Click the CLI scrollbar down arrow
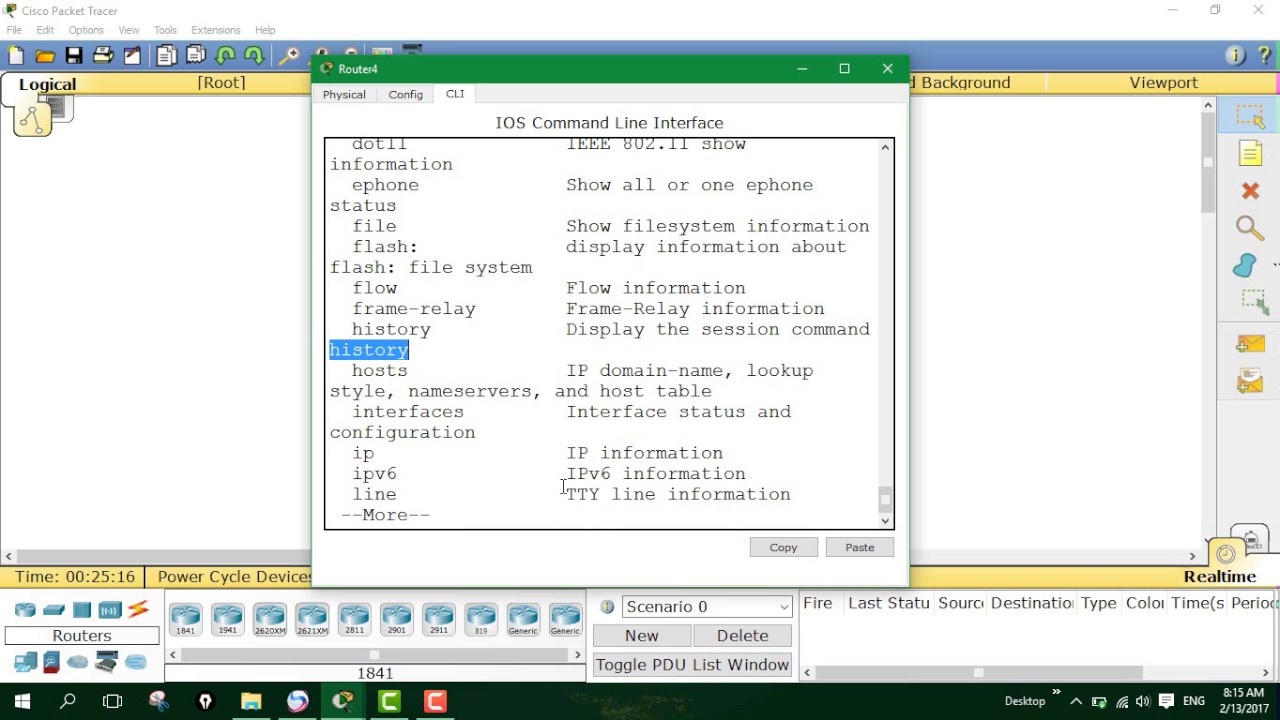 click(885, 520)
